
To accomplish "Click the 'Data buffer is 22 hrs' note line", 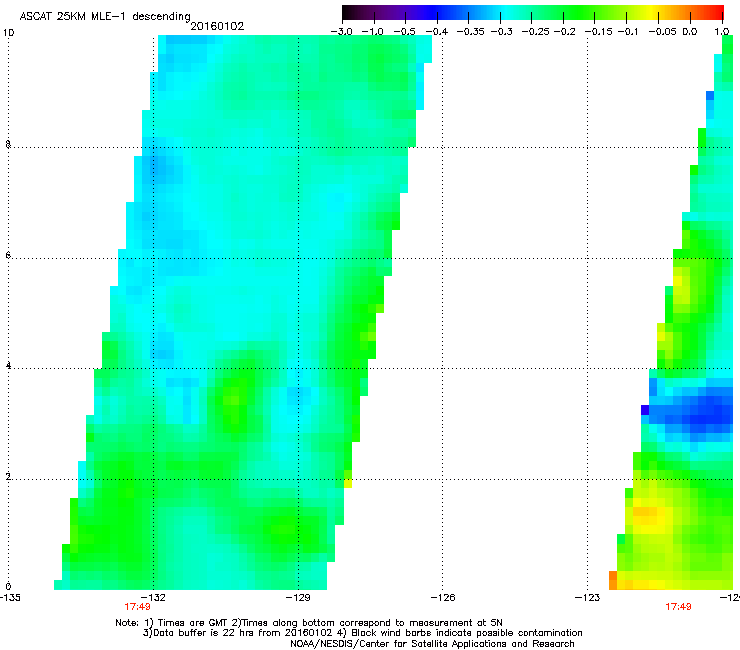I will coord(362,633).
